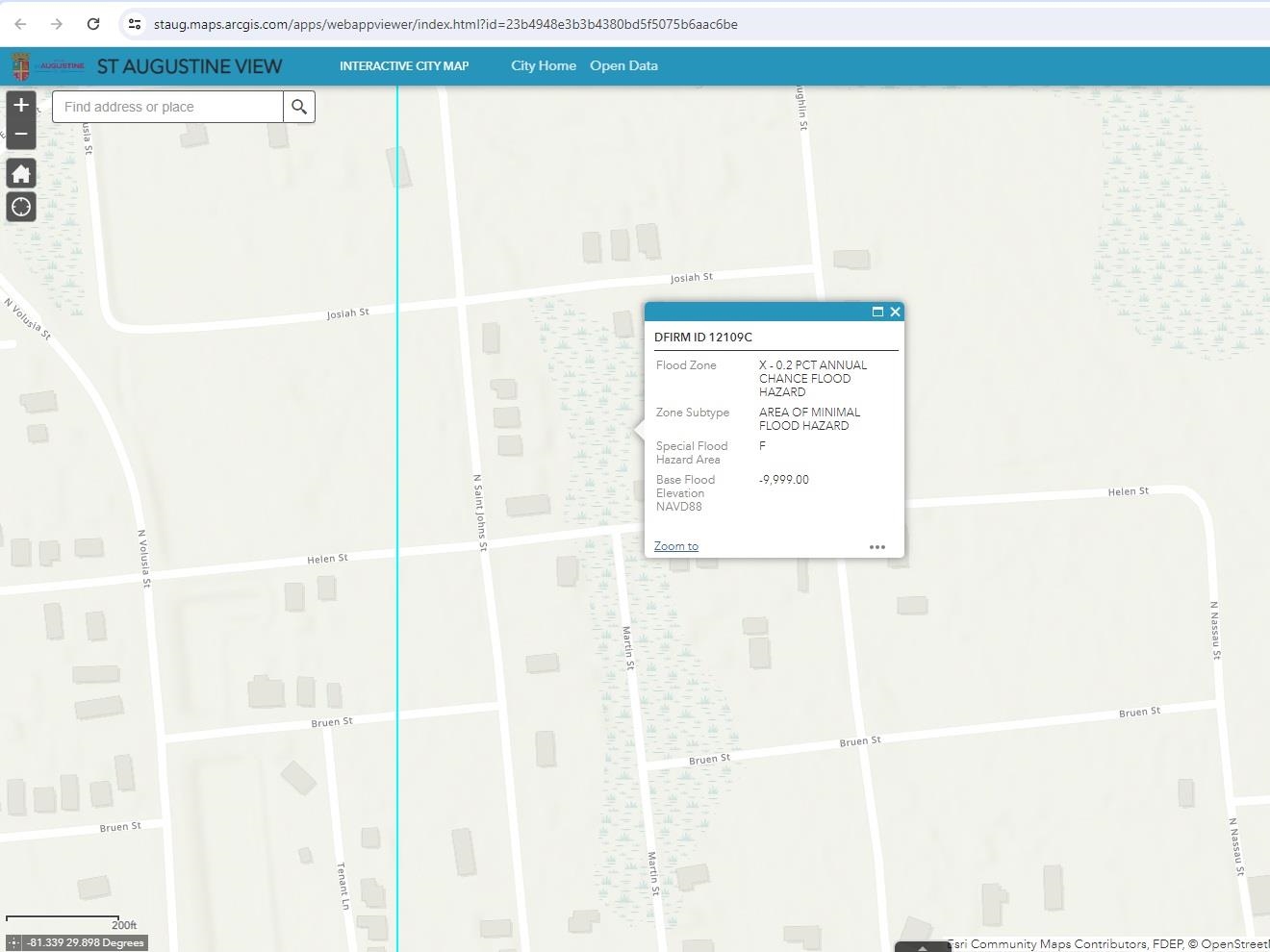1270x952 pixels.
Task: Click Base Flood Elevation value -9,999.00
Action: [784, 480]
